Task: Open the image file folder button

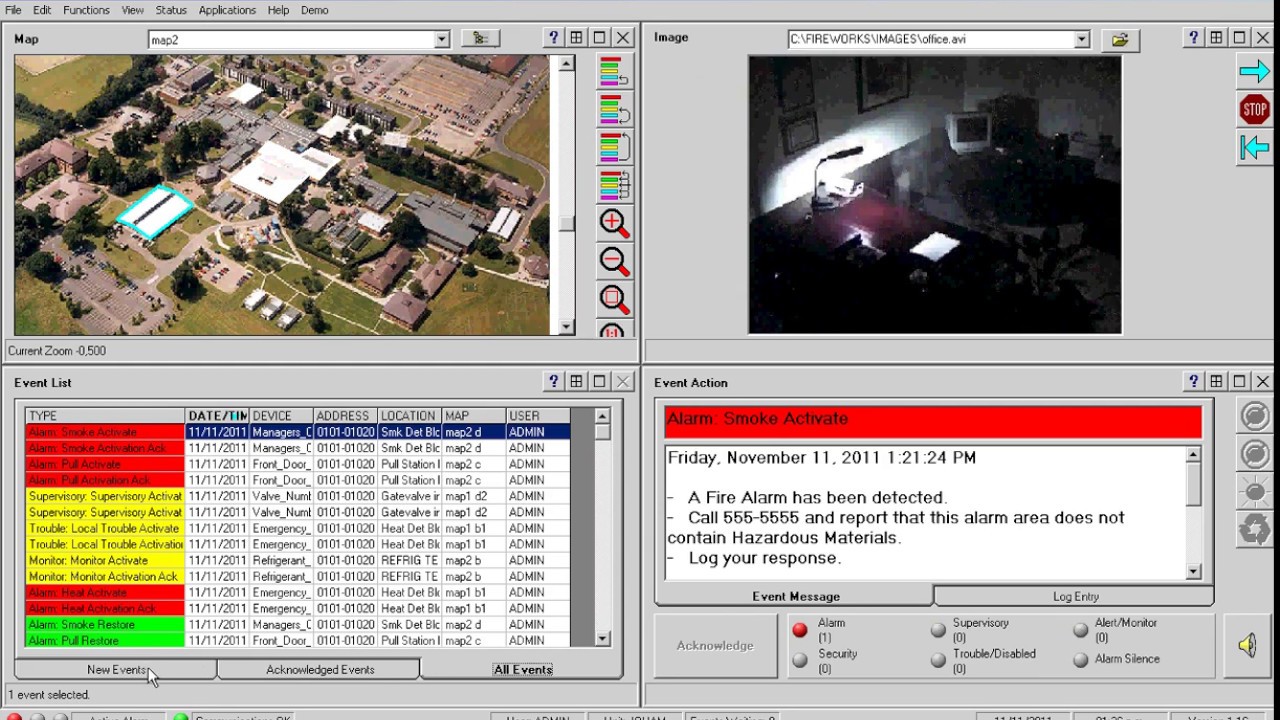Action: 1120,39
